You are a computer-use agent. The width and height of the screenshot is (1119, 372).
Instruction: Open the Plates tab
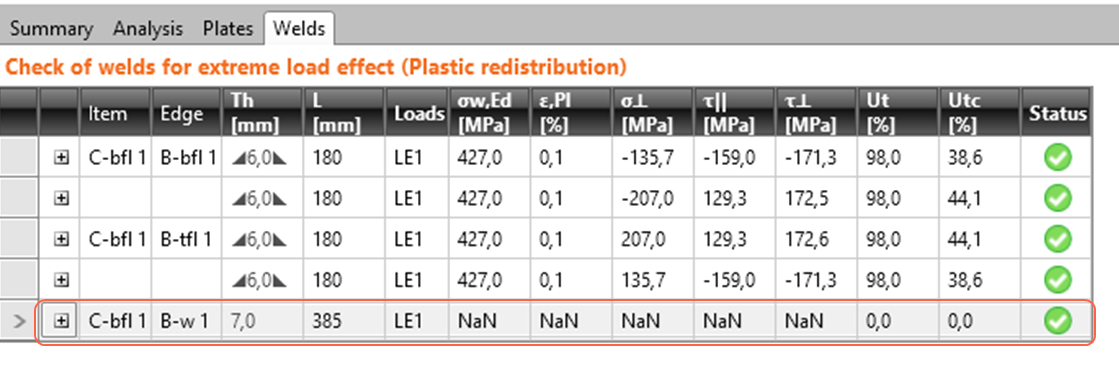pyautogui.click(x=228, y=29)
